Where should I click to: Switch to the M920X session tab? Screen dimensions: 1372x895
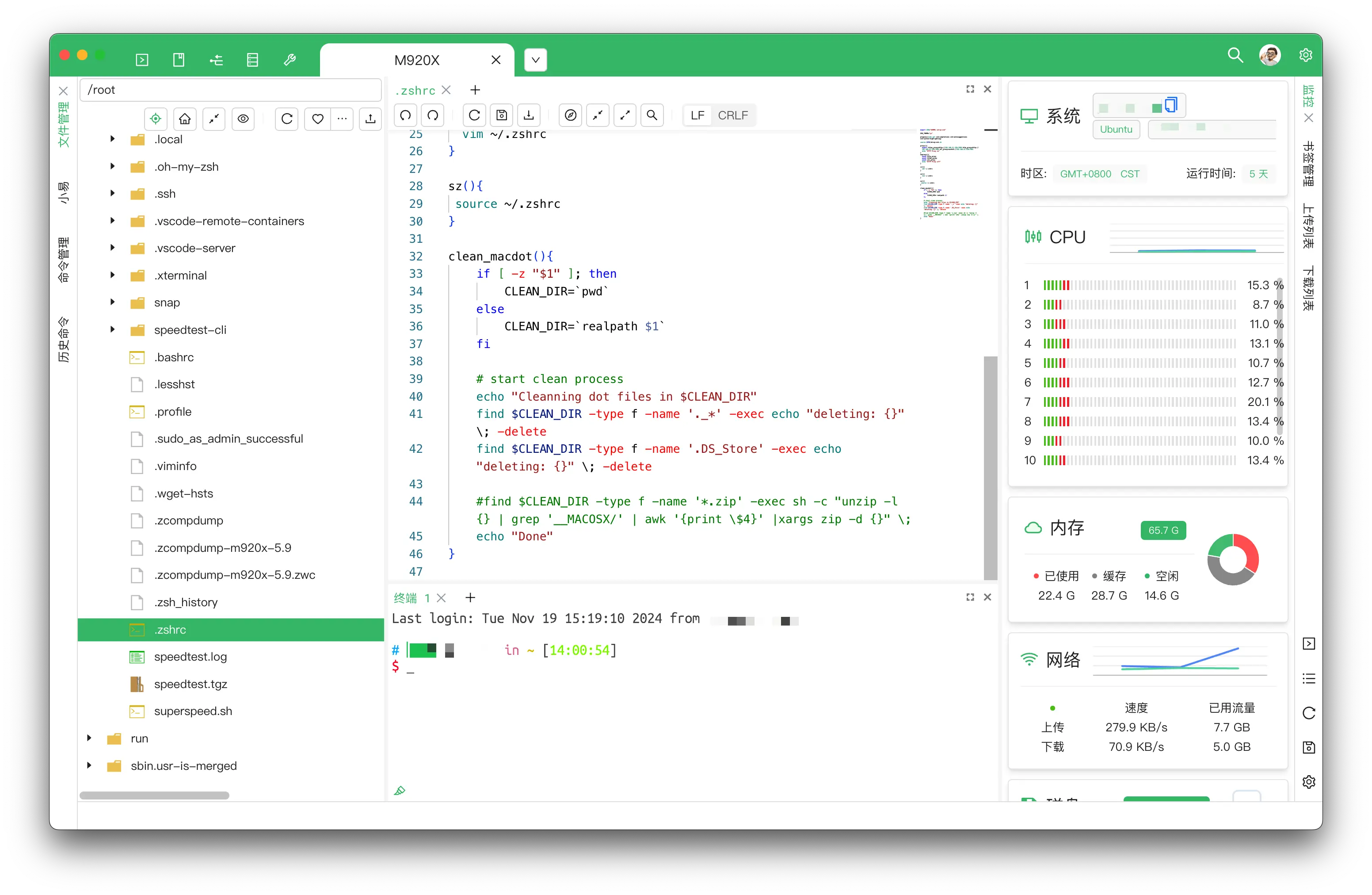click(416, 60)
